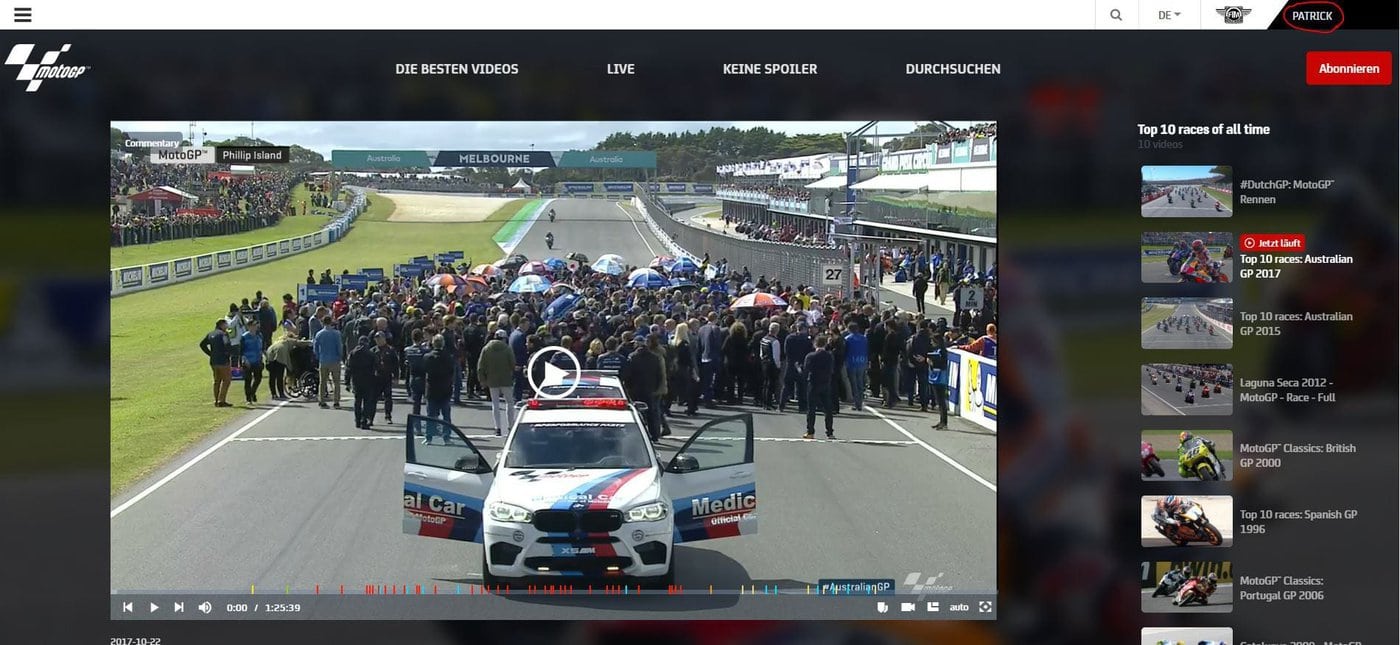This screenshot has height=645, width=1400.
Task: Click the 0:00 / 1:25:39 time display
Action: click(x=263, y=607)
